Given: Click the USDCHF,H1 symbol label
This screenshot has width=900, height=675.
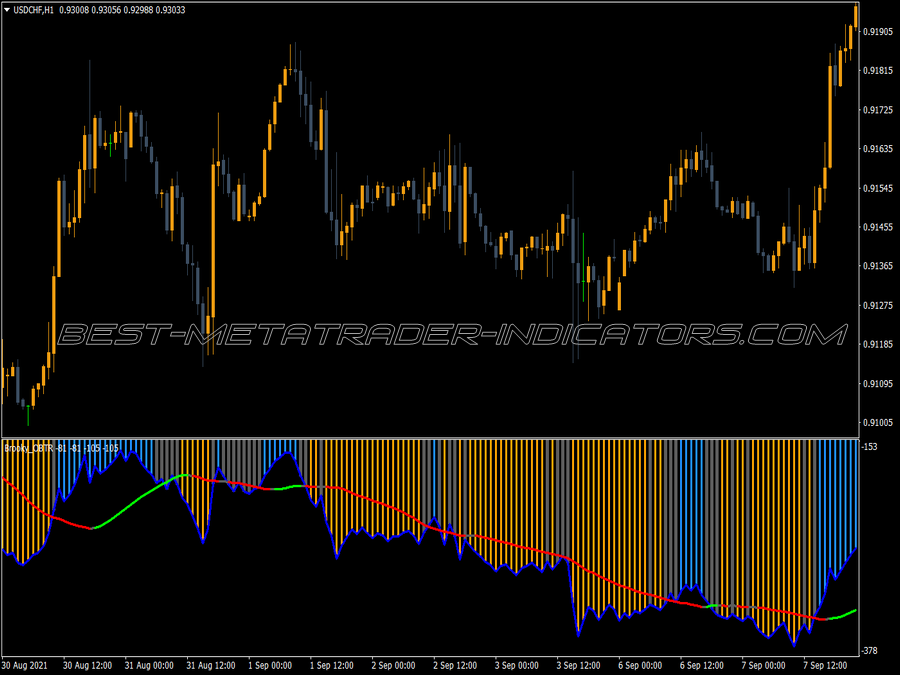Looking at the screenshot, I should coord(33,10).
